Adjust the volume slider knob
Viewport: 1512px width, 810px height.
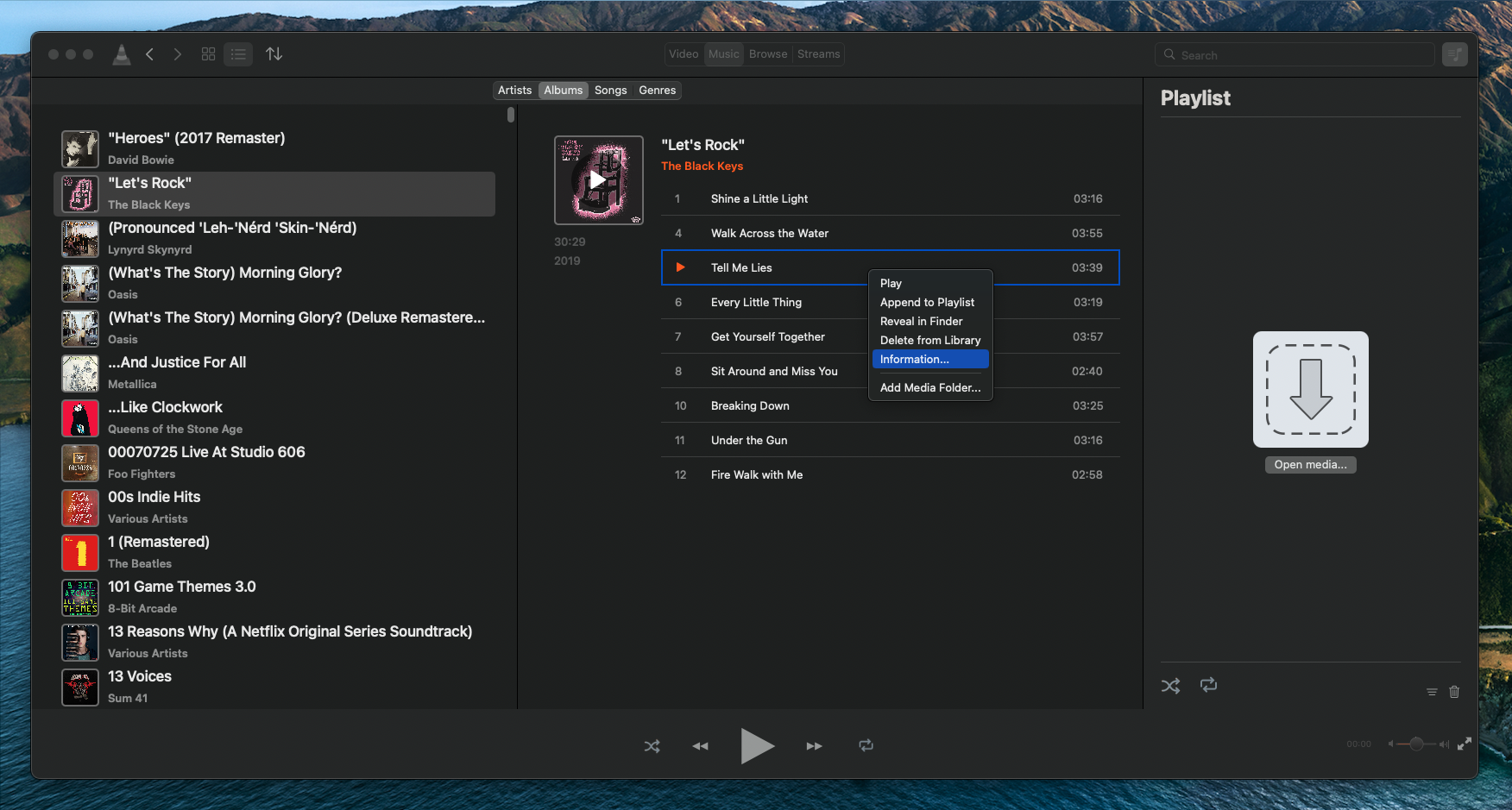coord(1416,744)
